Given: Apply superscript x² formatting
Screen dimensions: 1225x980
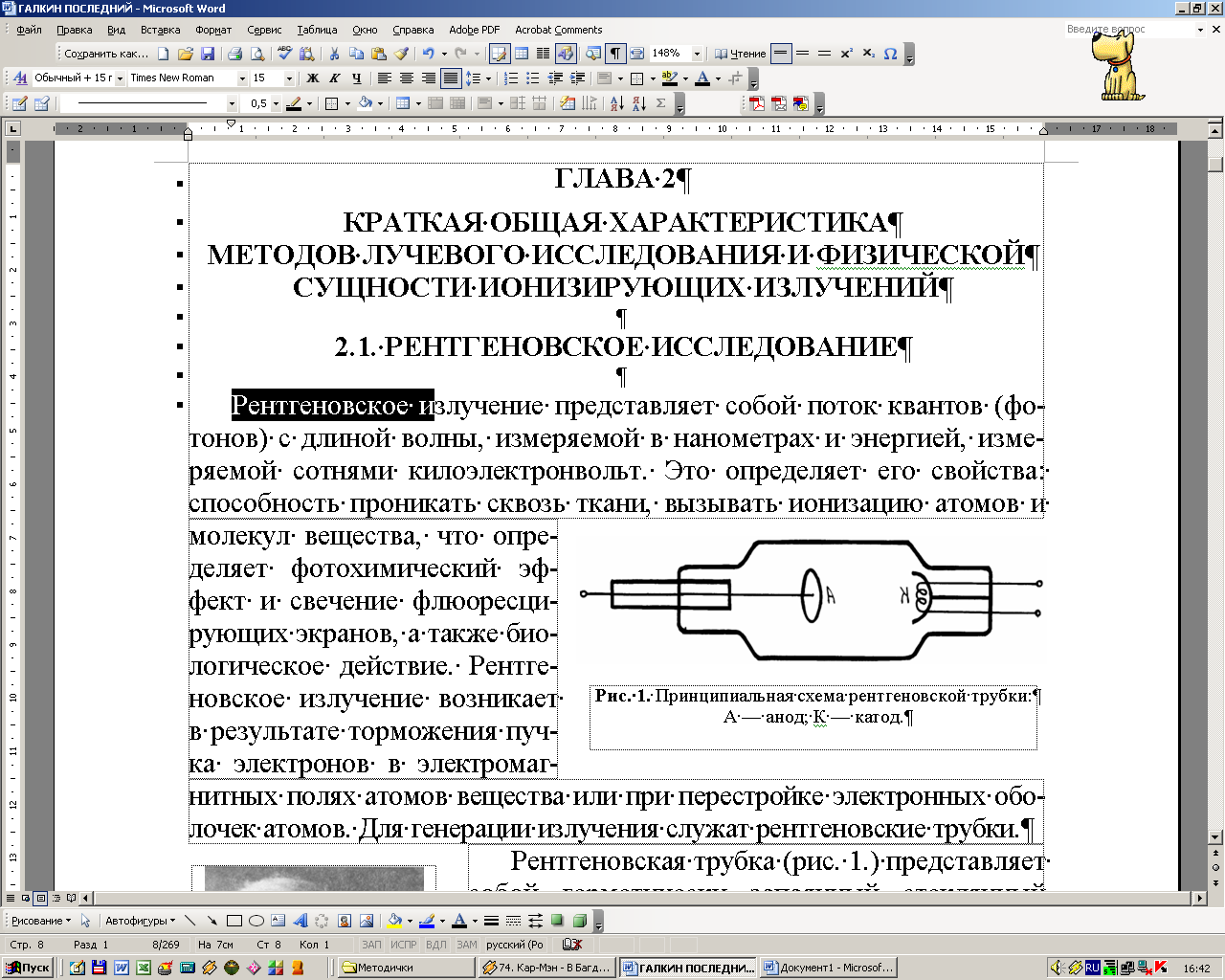Looking at the screenshot, I should pyautogui.click(x=846, y=54).
